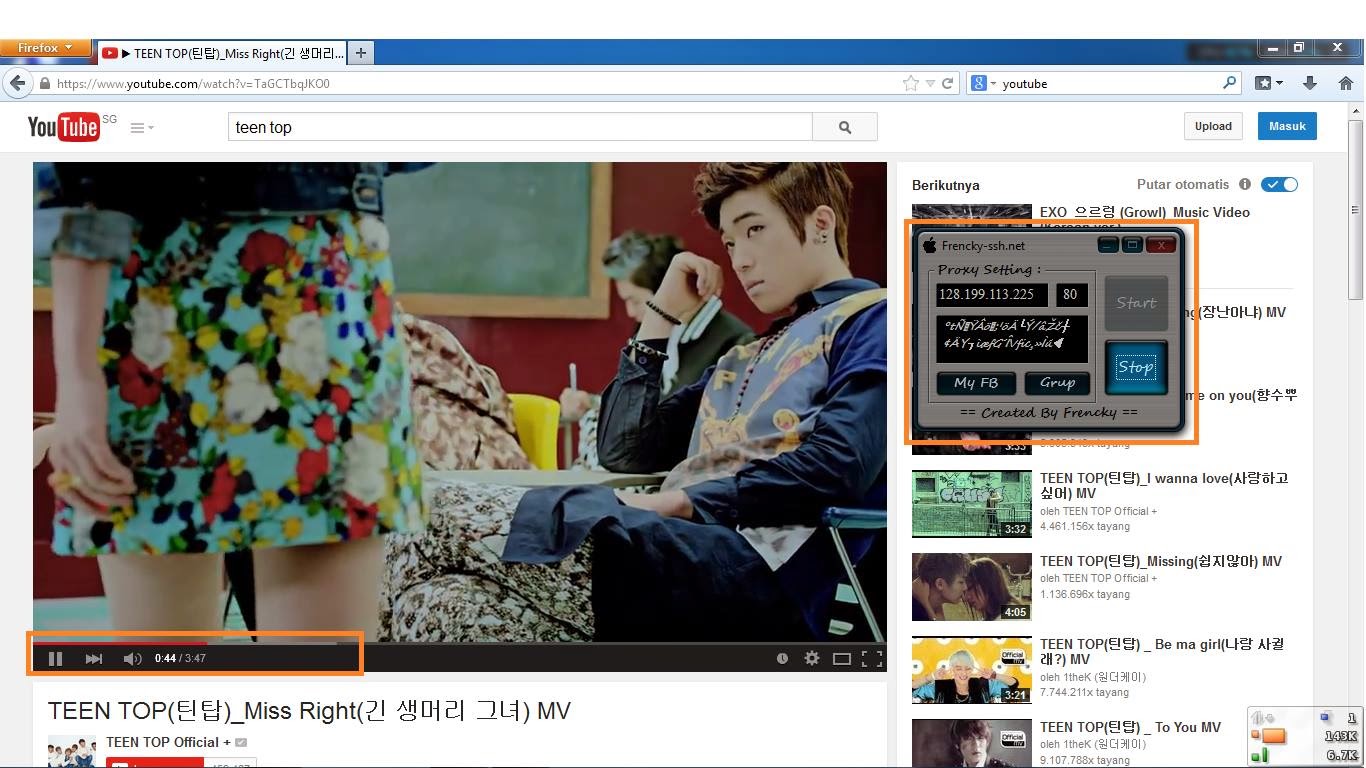1366x768 pixels.
Task: Edit proxy IP field 128.199.113.225
Action: coord(992,294)
